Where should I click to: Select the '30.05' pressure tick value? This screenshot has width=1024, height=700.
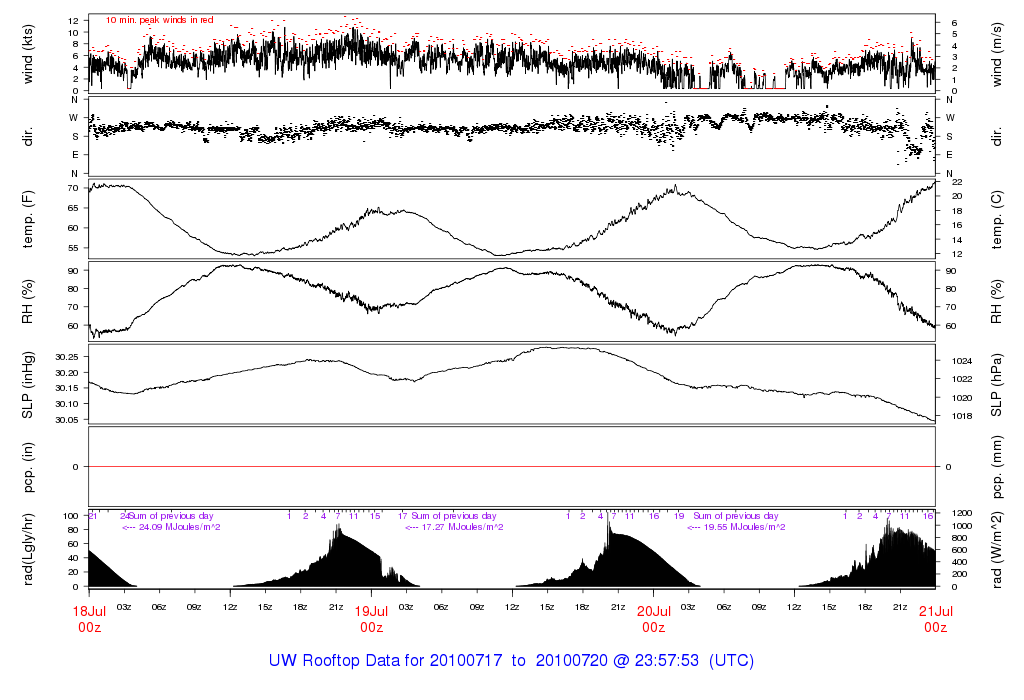67,420
